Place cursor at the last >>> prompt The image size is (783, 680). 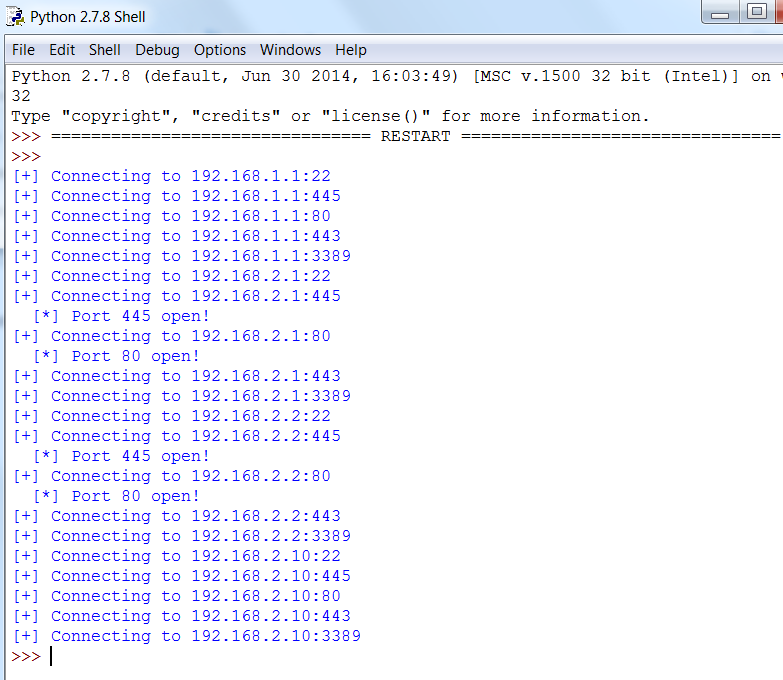coord(51,656)
